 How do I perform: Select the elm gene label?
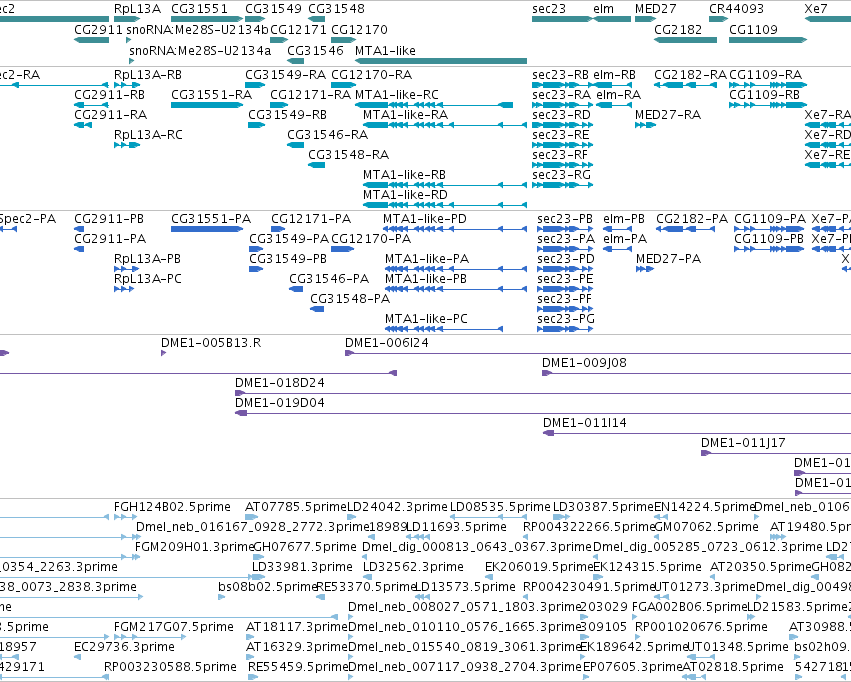pos(604,9)
